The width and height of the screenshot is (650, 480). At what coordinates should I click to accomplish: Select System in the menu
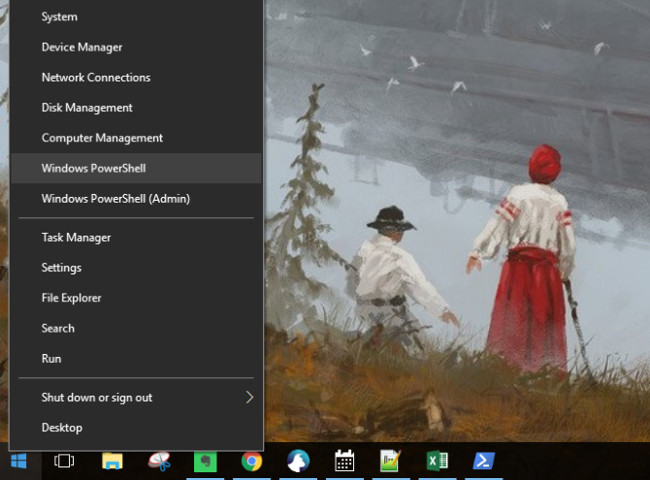coord(136,17)
